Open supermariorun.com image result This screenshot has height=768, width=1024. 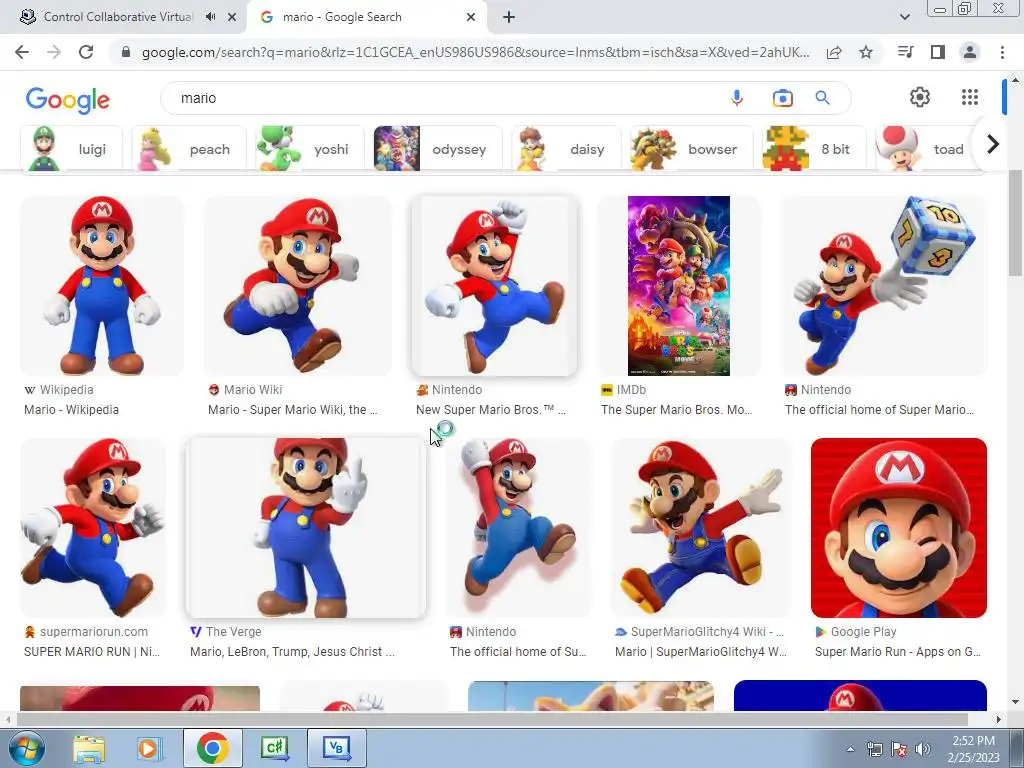click(x=93, y=528)
